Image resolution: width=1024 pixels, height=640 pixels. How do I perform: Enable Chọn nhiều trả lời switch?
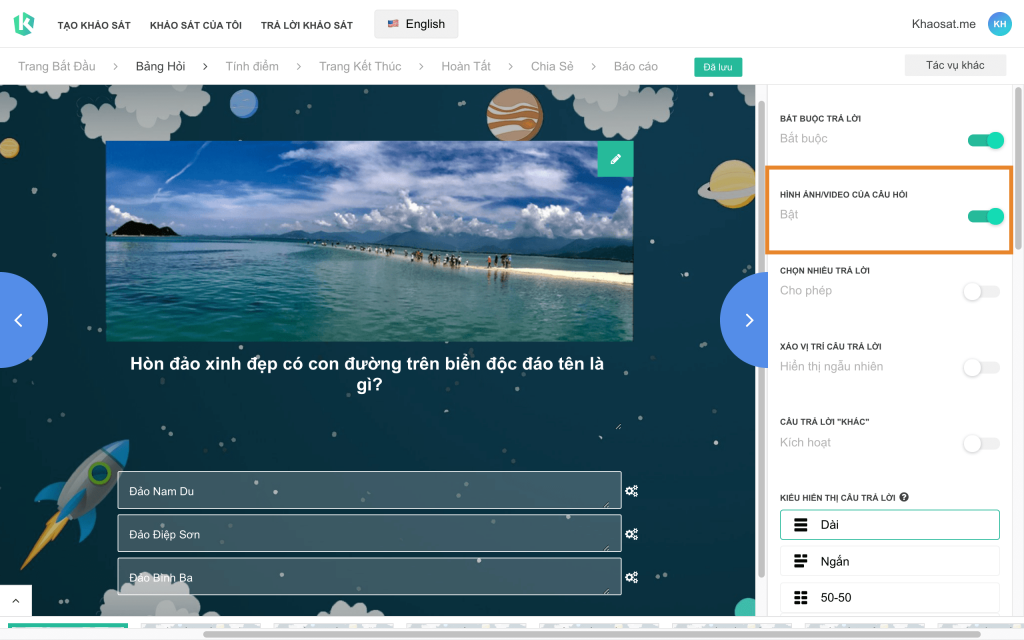[x=982, y=291]
